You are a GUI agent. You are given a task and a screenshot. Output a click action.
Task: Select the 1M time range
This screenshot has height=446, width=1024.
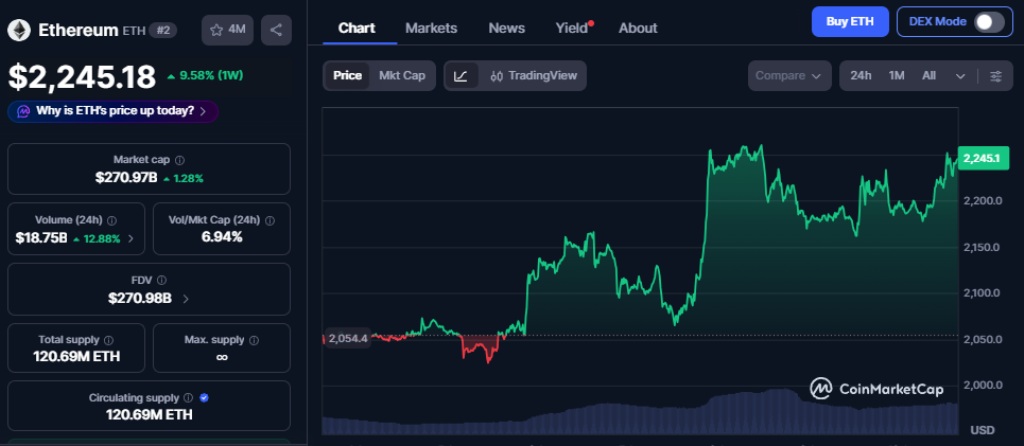(x=897, y=76)
